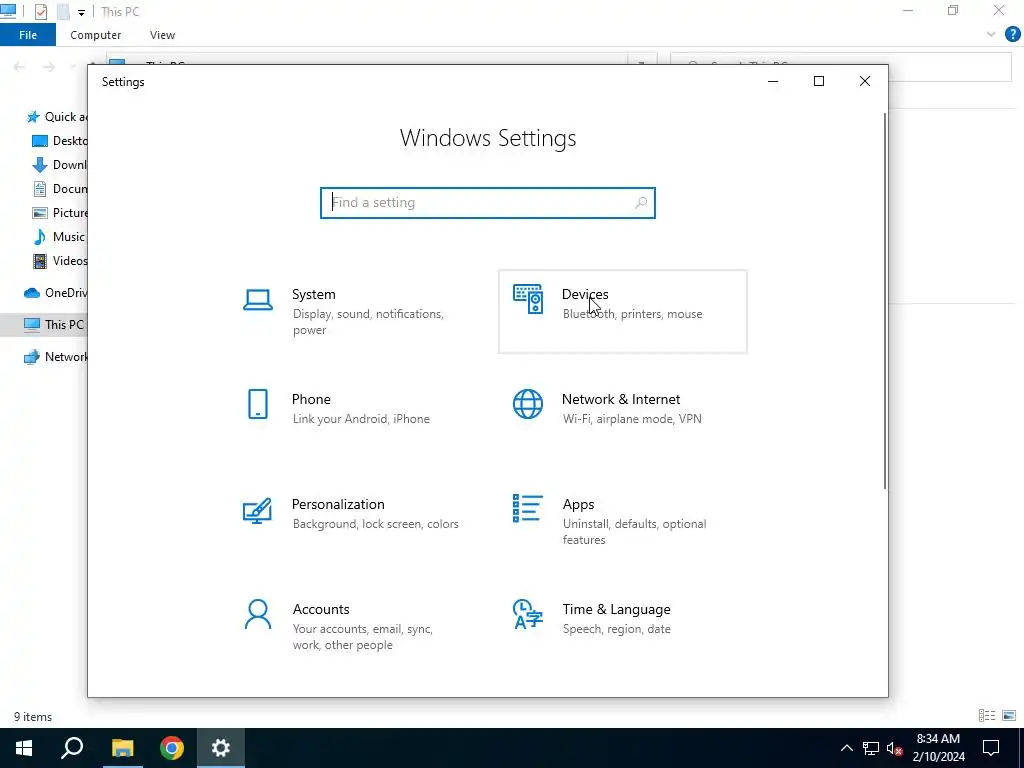The height and width of the screenshot is (768, 1024).
Task: Click the Phone settings icon
Action: (258, 404)
